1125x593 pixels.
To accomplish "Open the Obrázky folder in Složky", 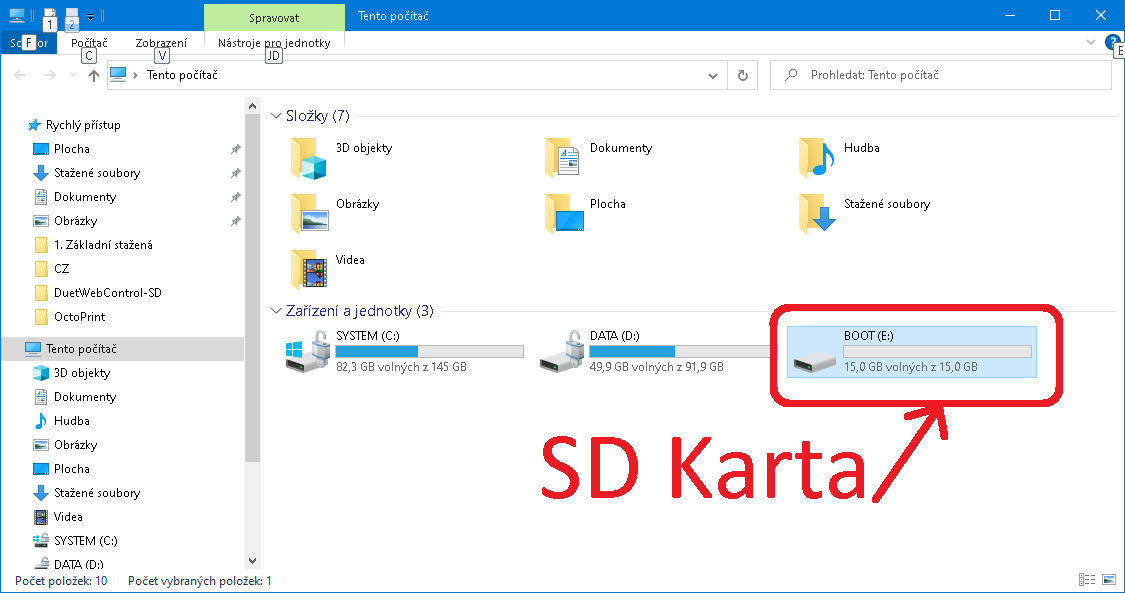I will pyautogui.click(x=335, y=214).
